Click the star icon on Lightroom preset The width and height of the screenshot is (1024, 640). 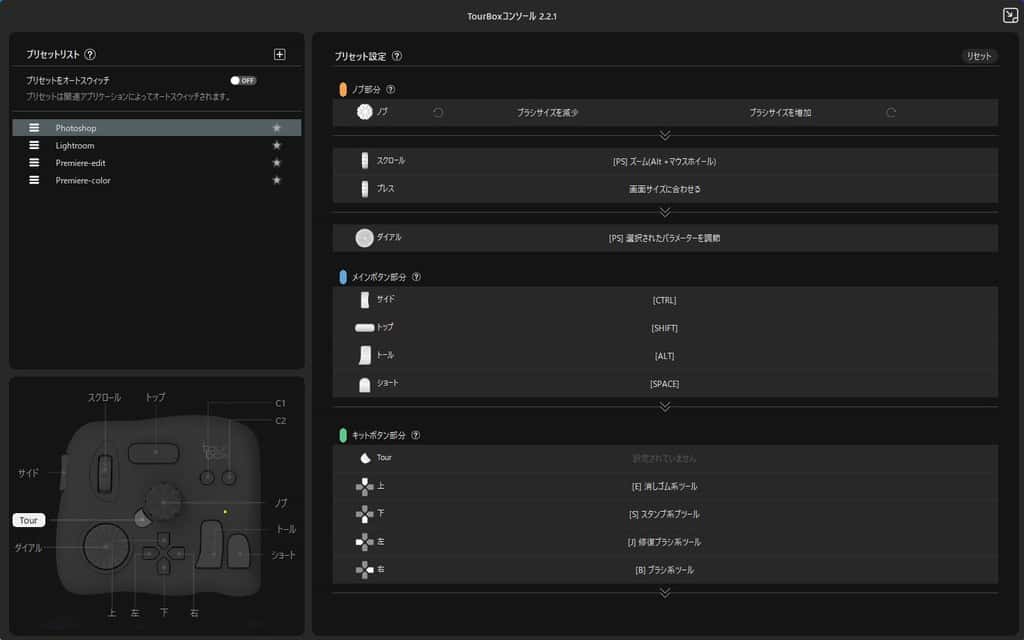click(x=277, y=145)
